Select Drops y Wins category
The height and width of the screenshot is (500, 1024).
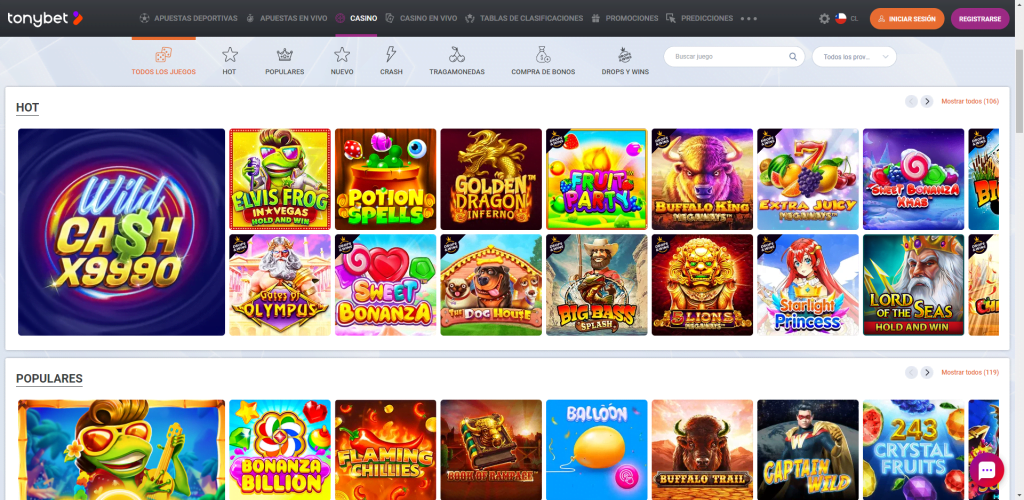(625, 61)
